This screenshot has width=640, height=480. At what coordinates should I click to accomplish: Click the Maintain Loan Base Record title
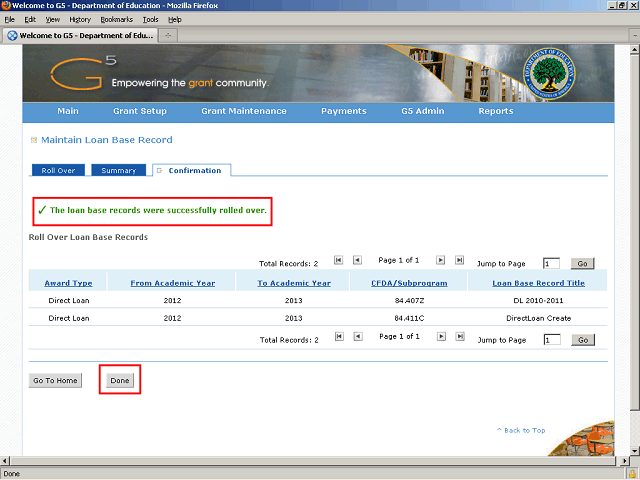107,140
